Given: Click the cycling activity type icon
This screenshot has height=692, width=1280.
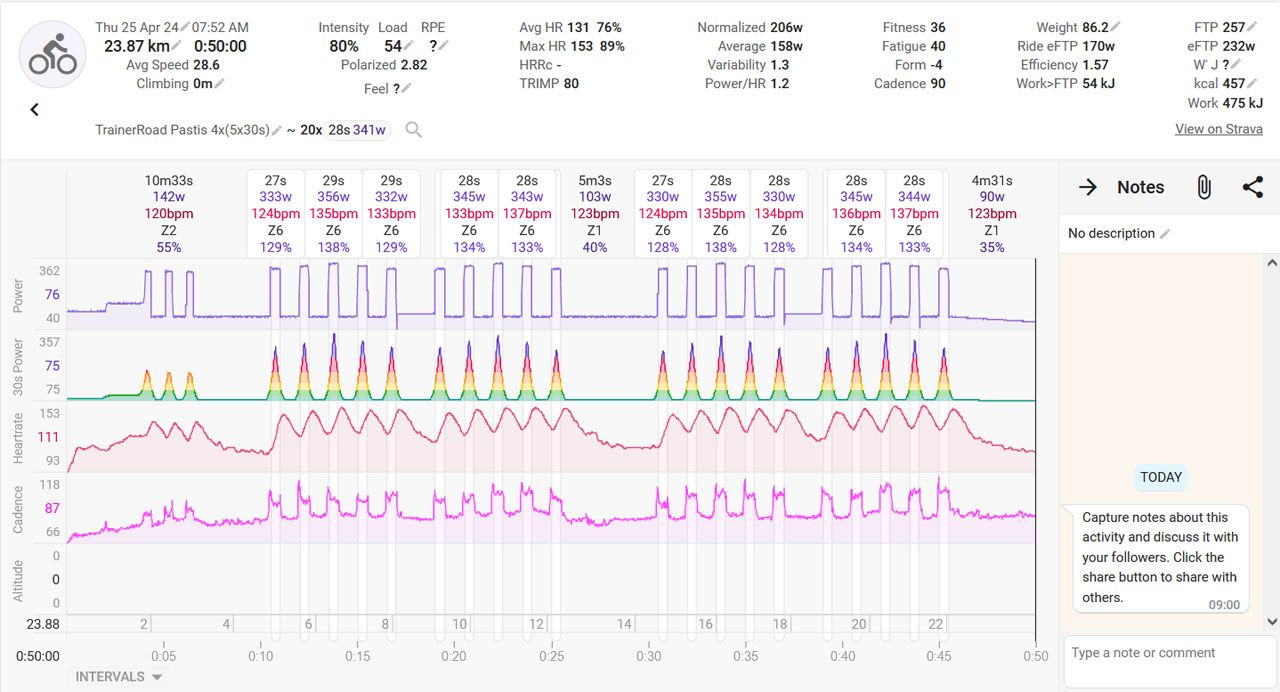Looking at the screenshot, I should pos(52,55).
